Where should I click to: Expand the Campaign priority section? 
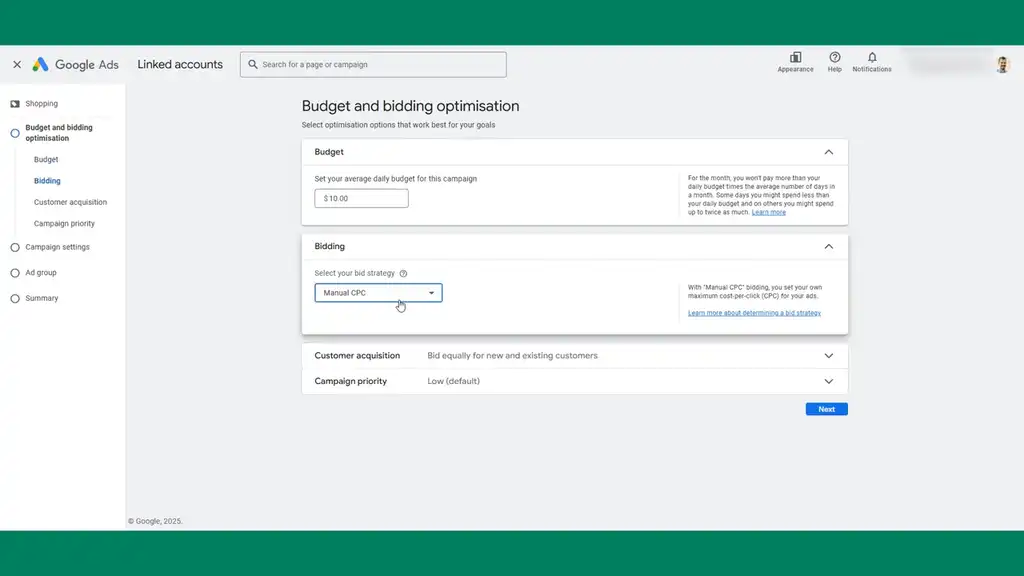(x=828, y=381)
